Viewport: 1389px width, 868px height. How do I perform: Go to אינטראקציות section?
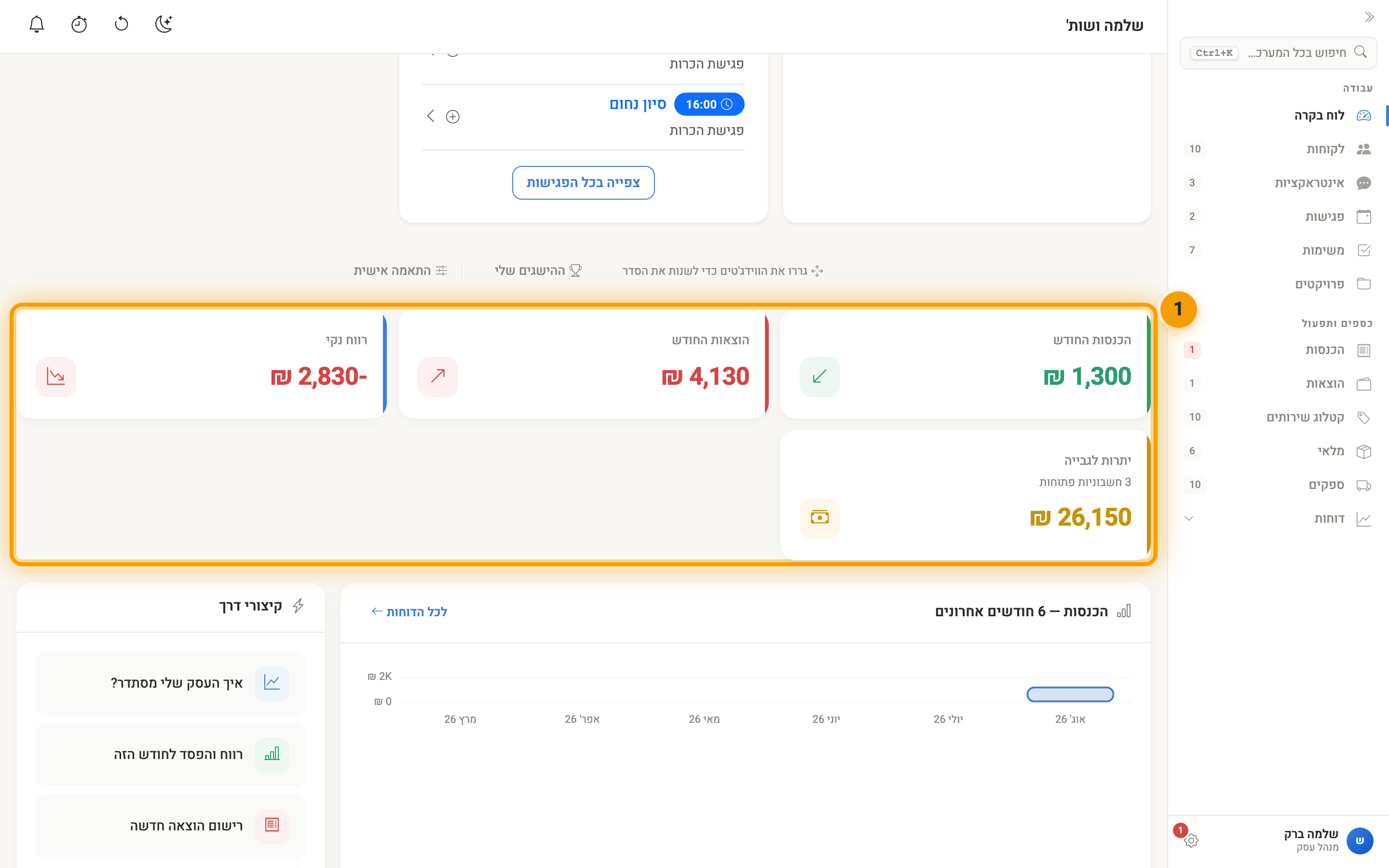[1278, 183]
